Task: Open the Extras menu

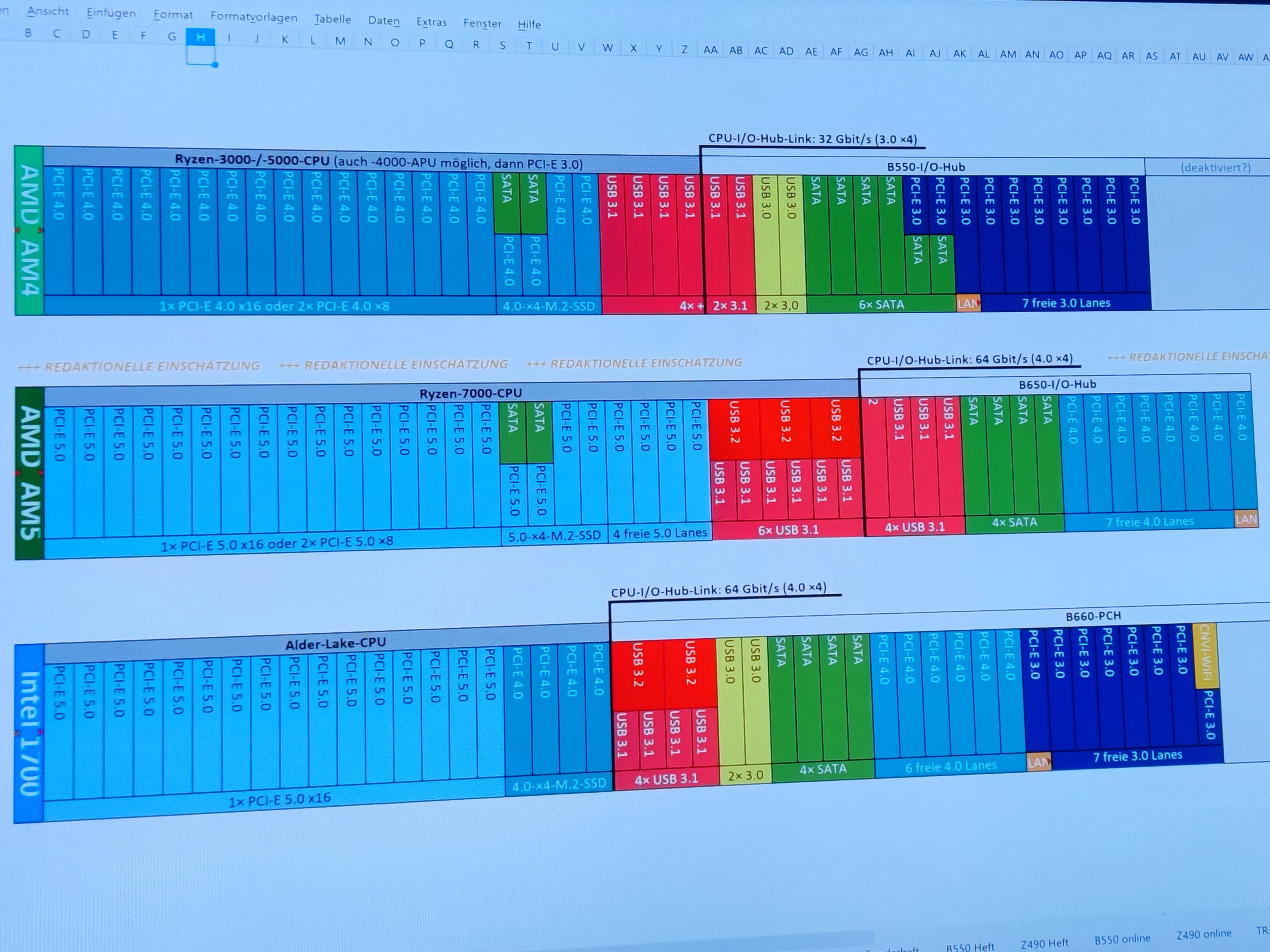Action: 431,22
